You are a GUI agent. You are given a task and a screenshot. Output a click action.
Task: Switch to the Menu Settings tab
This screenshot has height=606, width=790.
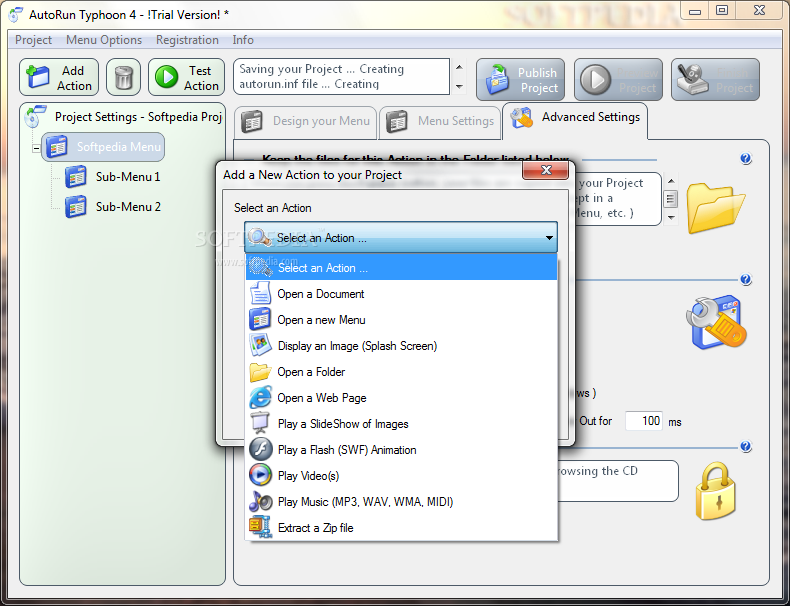tap(440, 121)
